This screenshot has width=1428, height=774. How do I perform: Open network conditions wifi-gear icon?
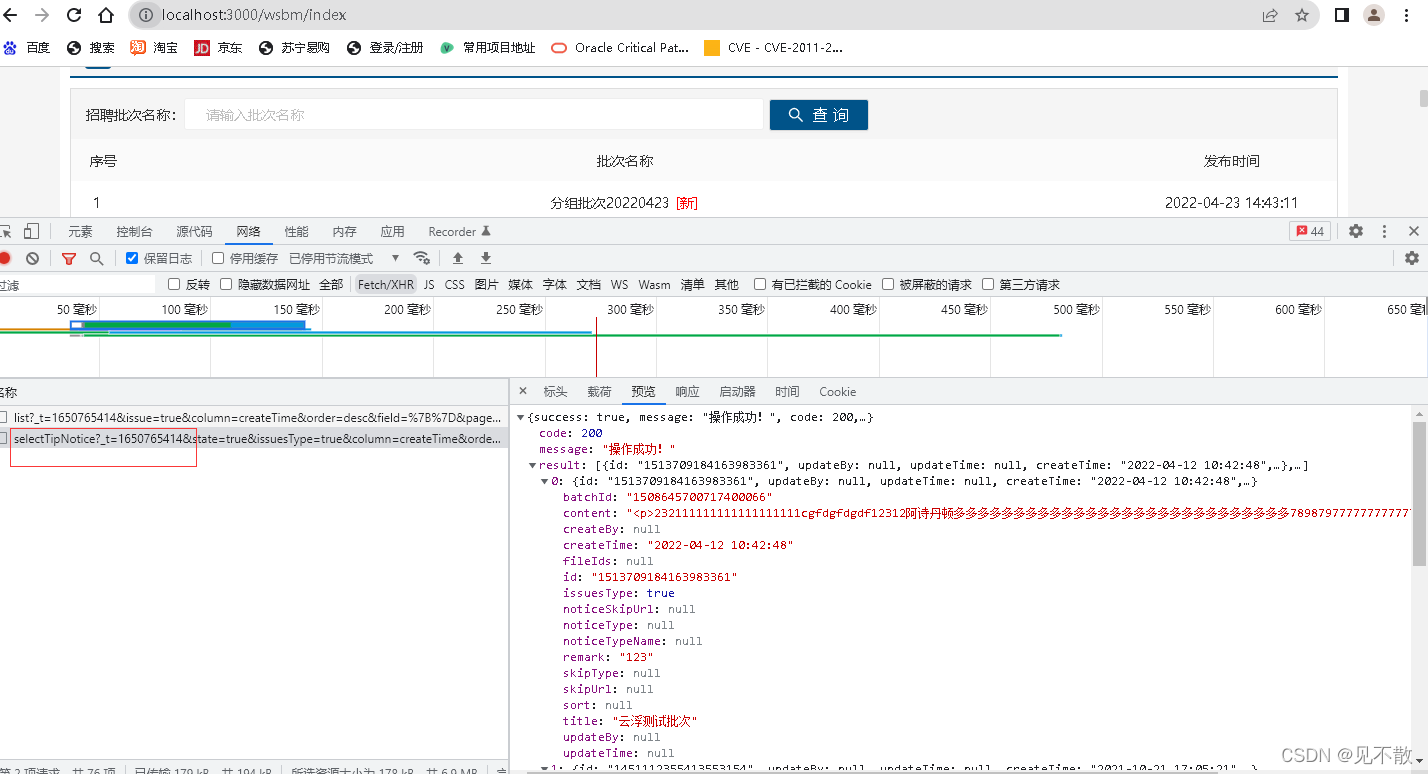(x=422, y=258)
